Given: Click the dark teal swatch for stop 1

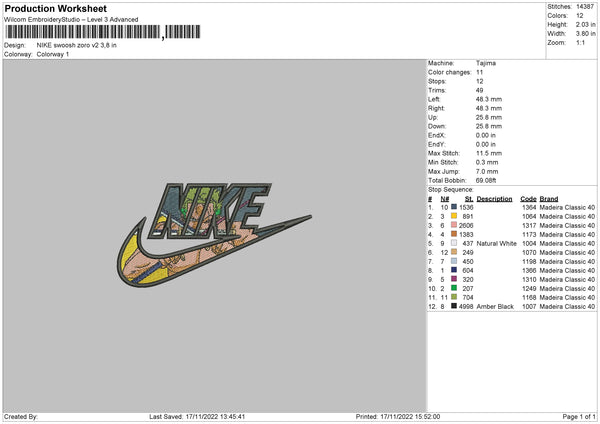Looking at the screenshot, I should coord(454,207).
